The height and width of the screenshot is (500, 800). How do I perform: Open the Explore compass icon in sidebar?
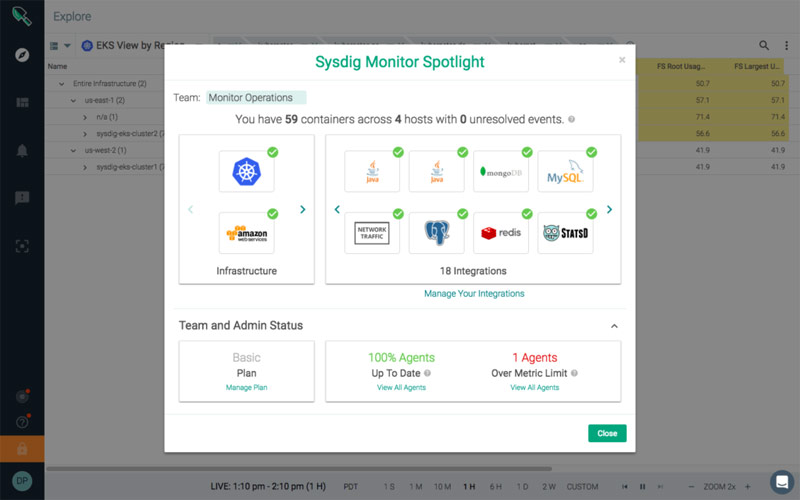coord(22,55)
